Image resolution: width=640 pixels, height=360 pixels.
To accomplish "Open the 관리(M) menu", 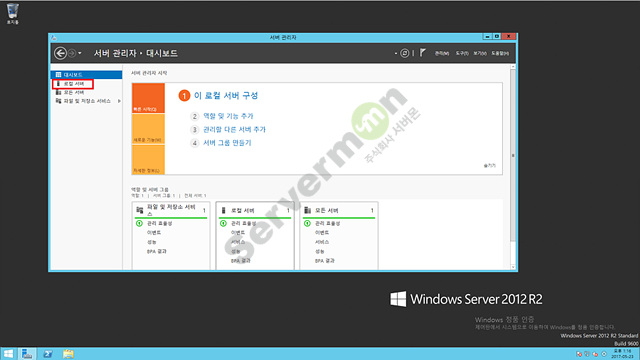I will pos(442,53).
